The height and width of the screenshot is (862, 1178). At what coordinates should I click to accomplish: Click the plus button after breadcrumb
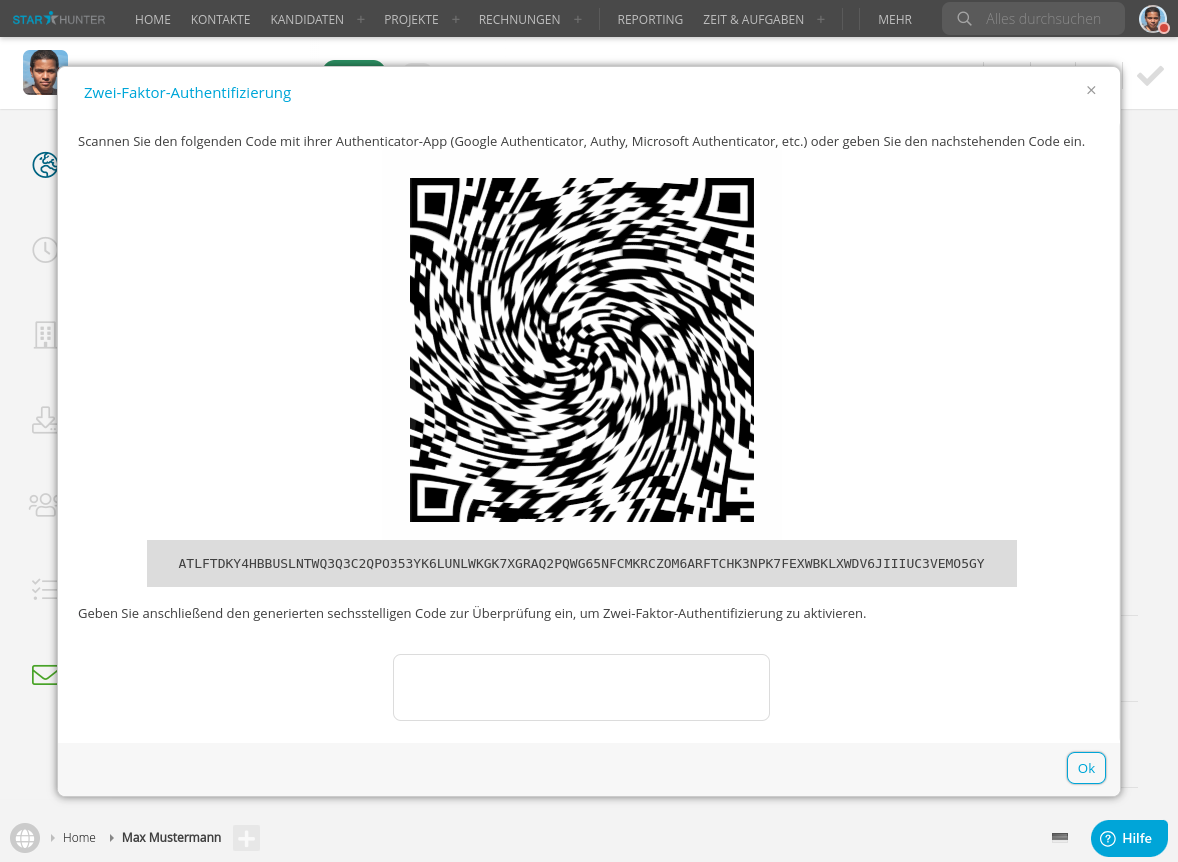[x=246, y=838]
